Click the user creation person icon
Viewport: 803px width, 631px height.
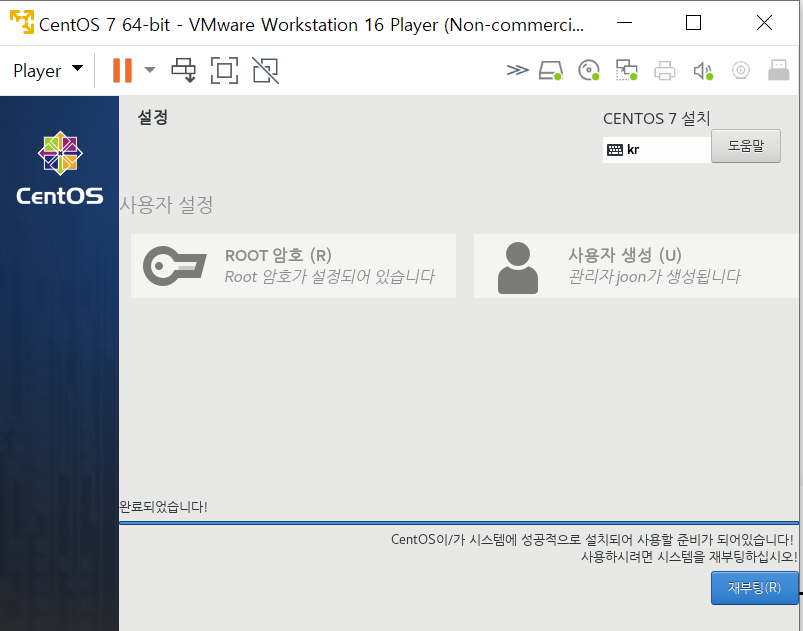(x=518, y=267)
